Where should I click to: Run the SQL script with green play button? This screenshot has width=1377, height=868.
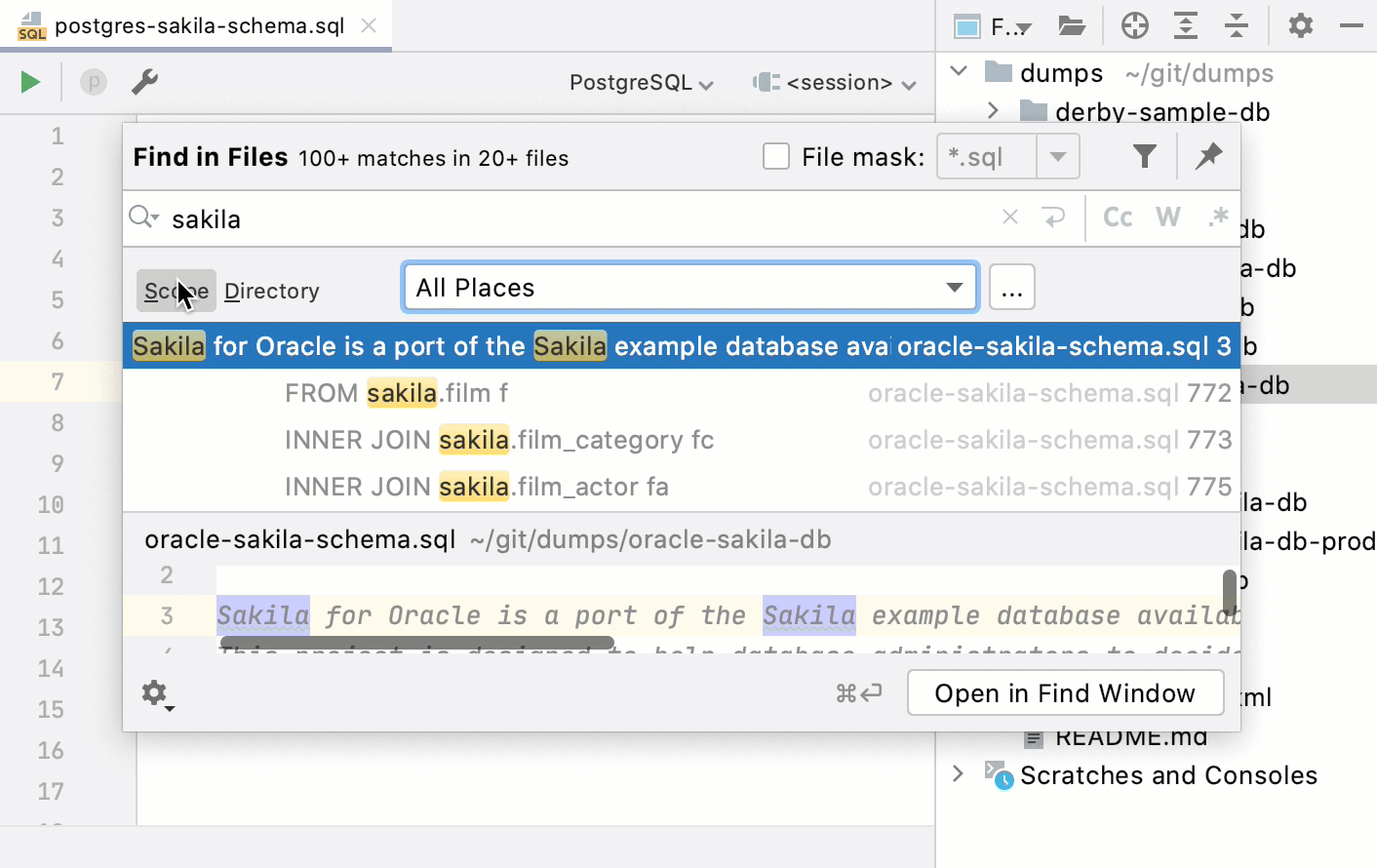[x=30, y=82]
